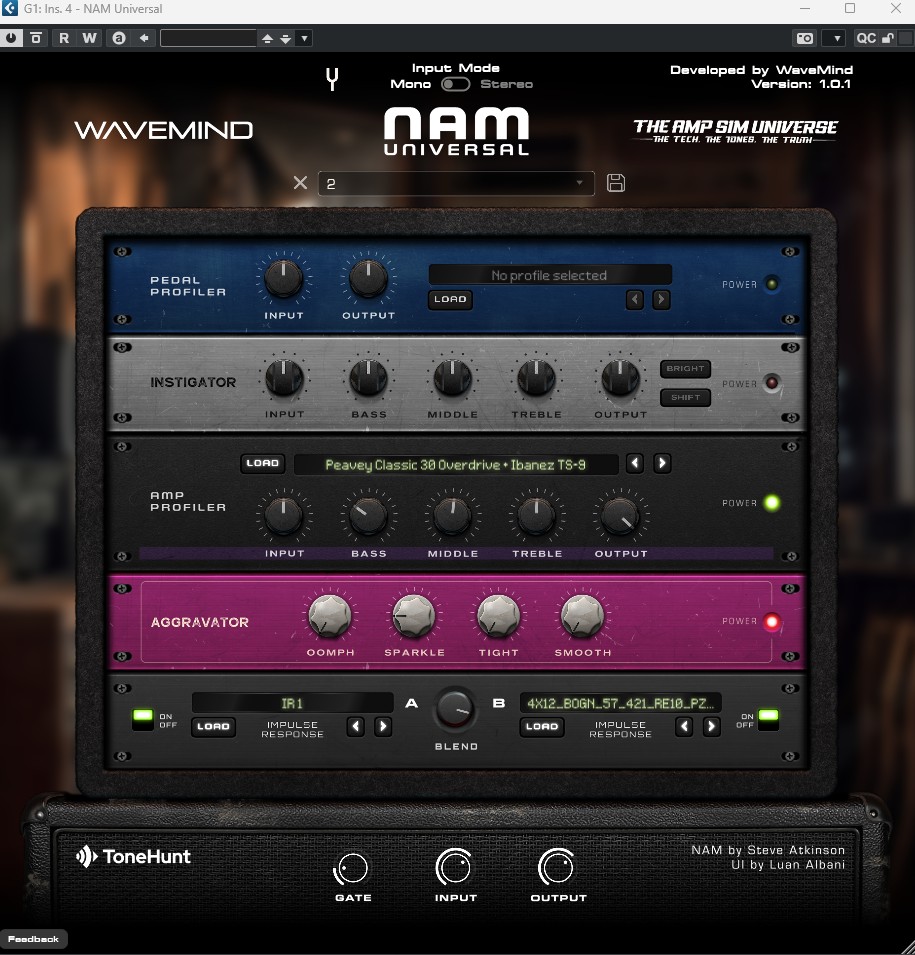The height and width of the screenshot is (955, 915).
Task: Adjust Amp Profiler MIDDLE knob
Action: [452, 516]
